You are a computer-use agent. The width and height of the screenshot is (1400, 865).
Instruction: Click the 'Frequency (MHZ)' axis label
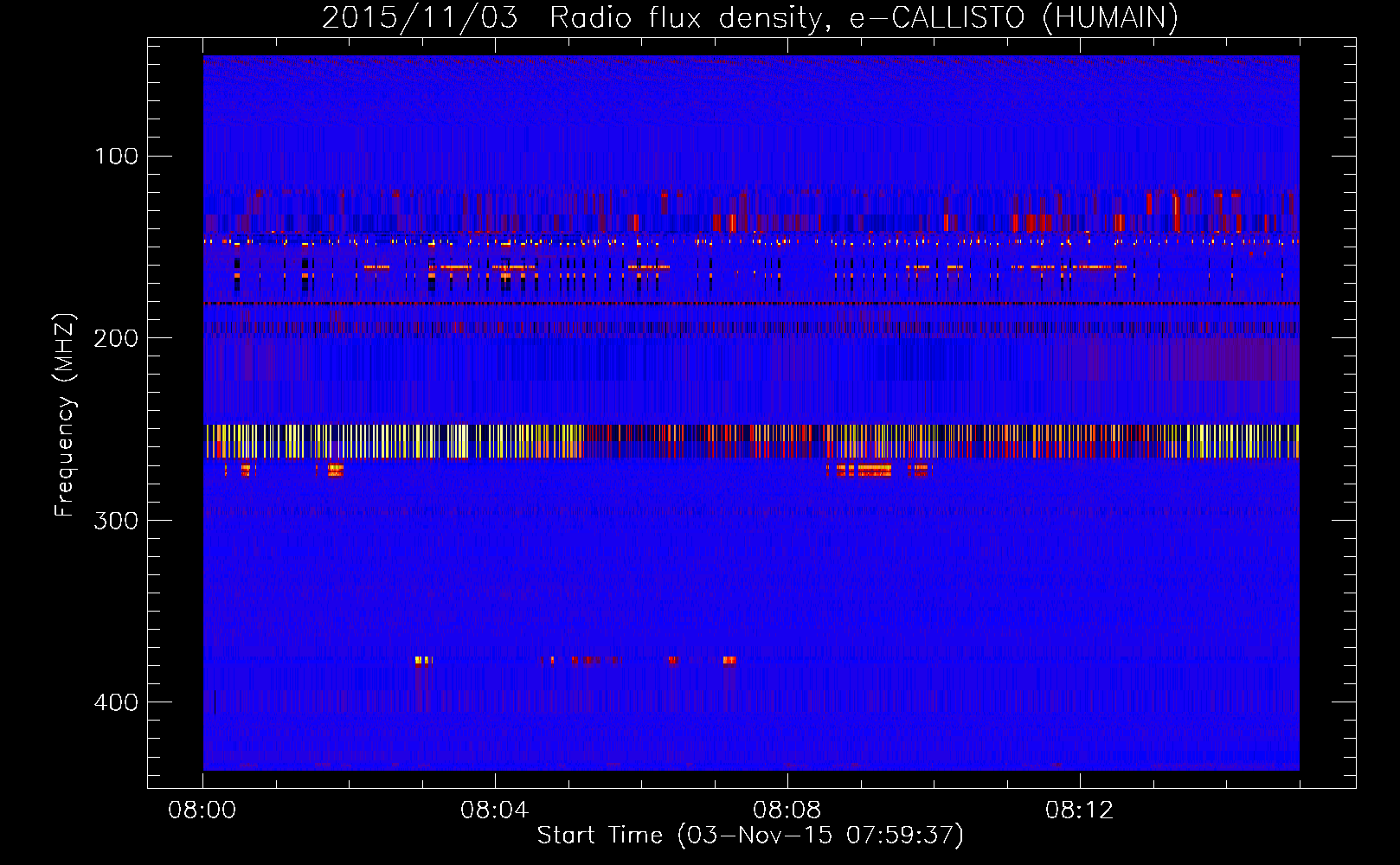pyautogui.click(x=65, y=415)
